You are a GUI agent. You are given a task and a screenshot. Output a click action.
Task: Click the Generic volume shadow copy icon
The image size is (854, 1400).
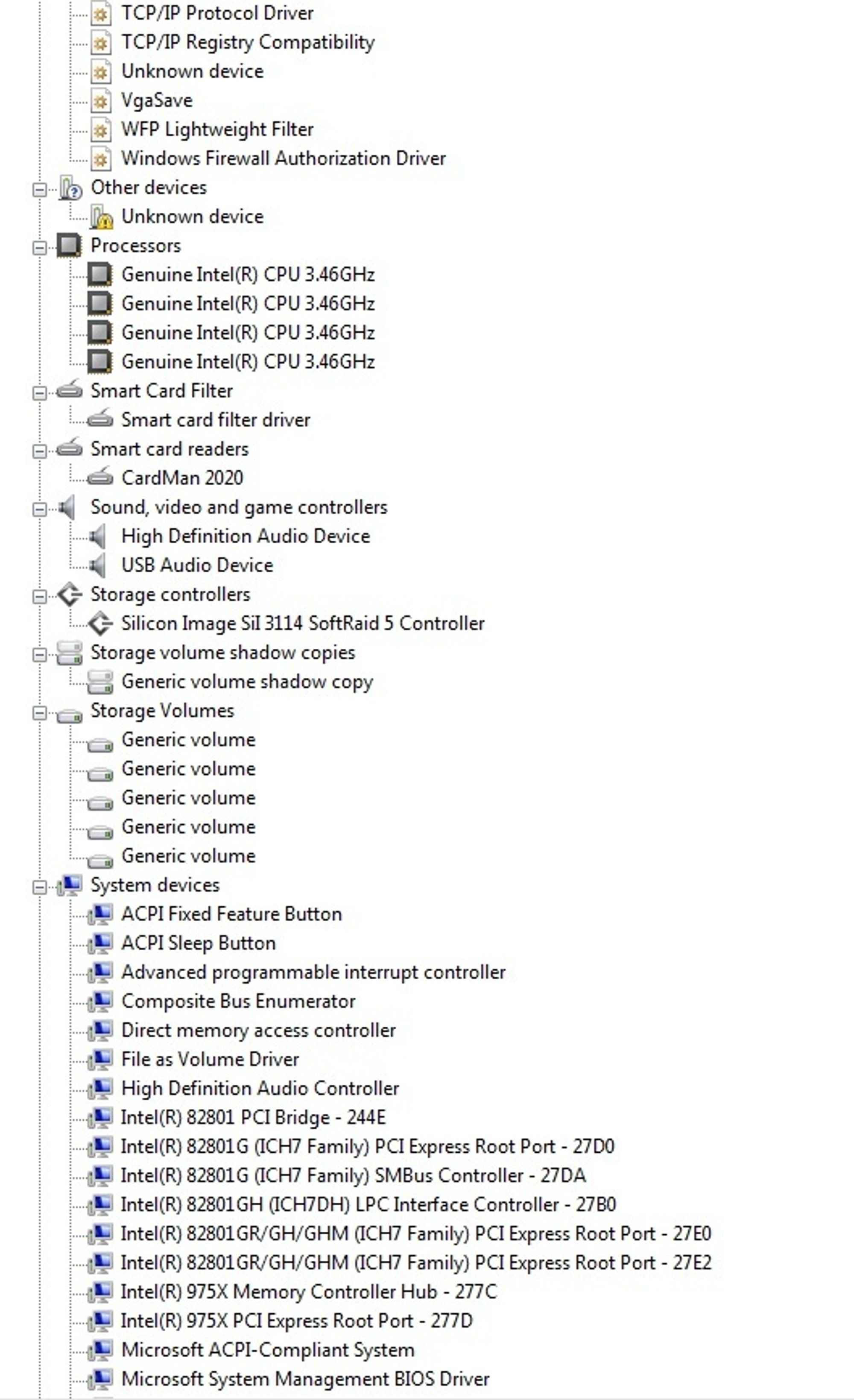pos(100,682)
